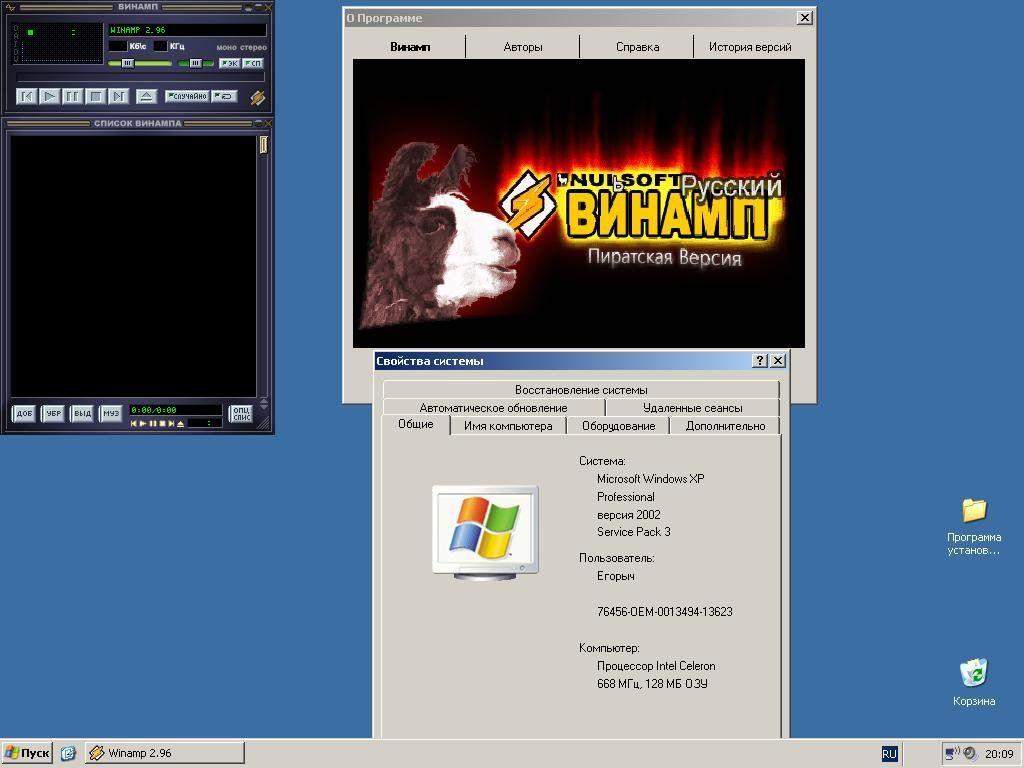
Task: Click the Windows XP monitor logo image
Action: click(x=485, y=534)
